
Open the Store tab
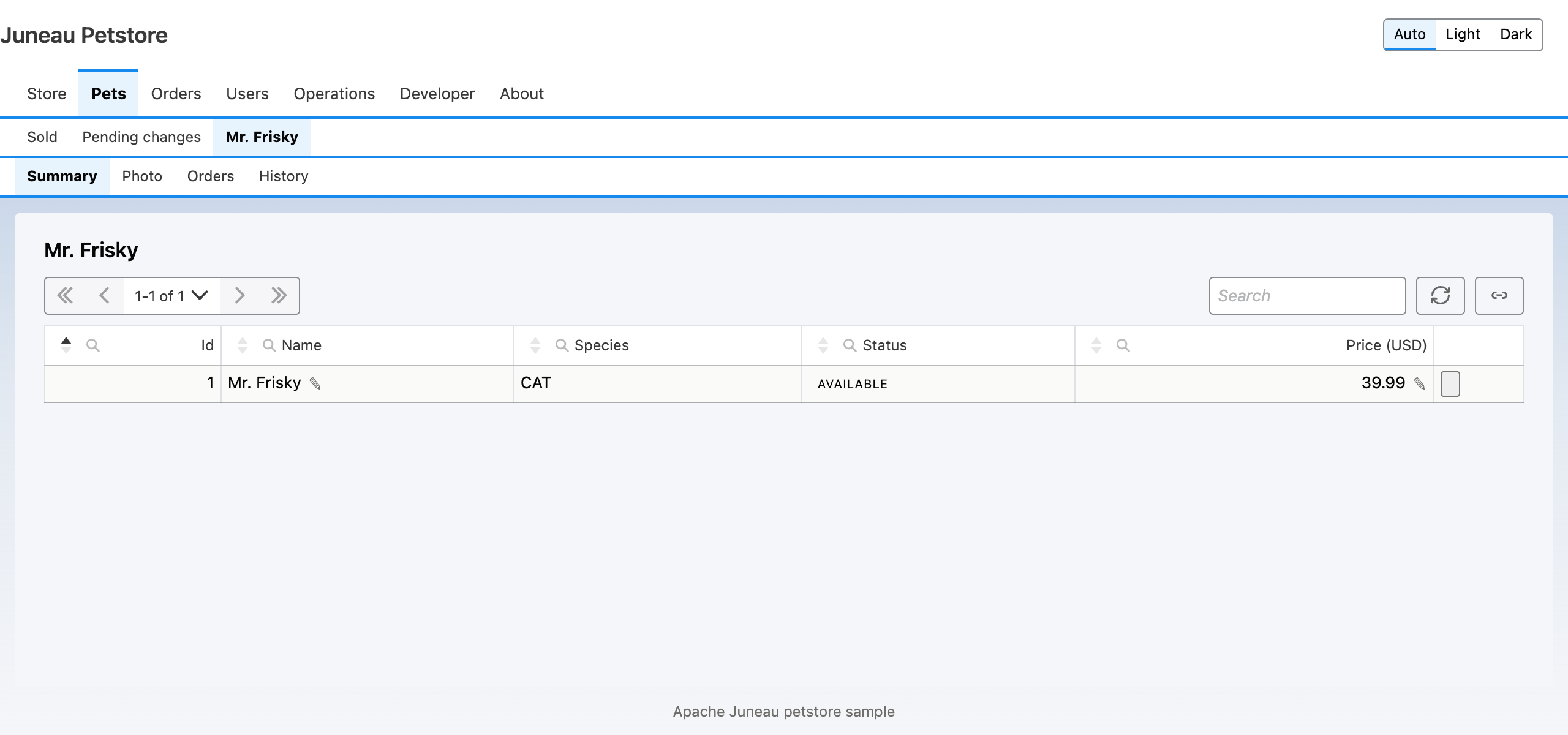coord(47,94)
